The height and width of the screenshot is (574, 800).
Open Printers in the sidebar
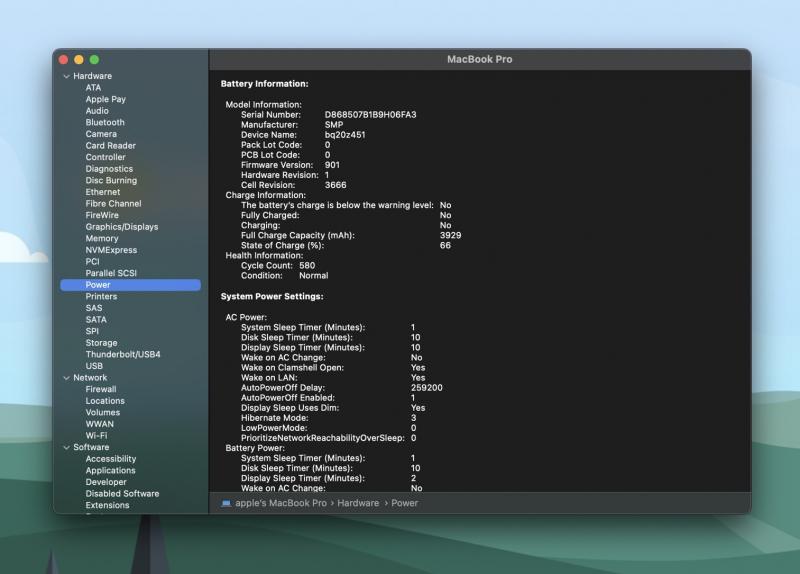point(102,296)
